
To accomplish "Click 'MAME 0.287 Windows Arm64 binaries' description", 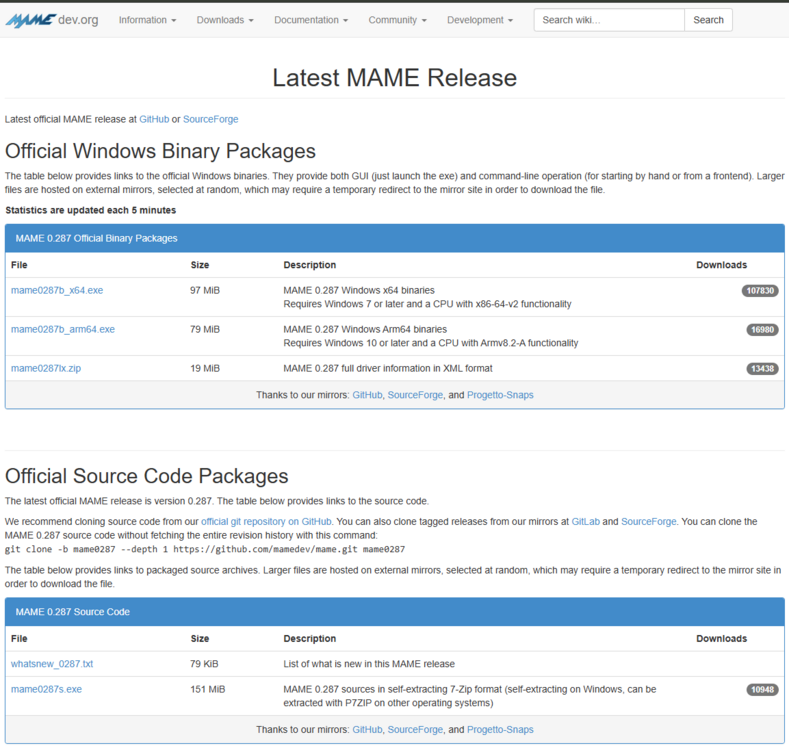I will (x=365, y=329).
